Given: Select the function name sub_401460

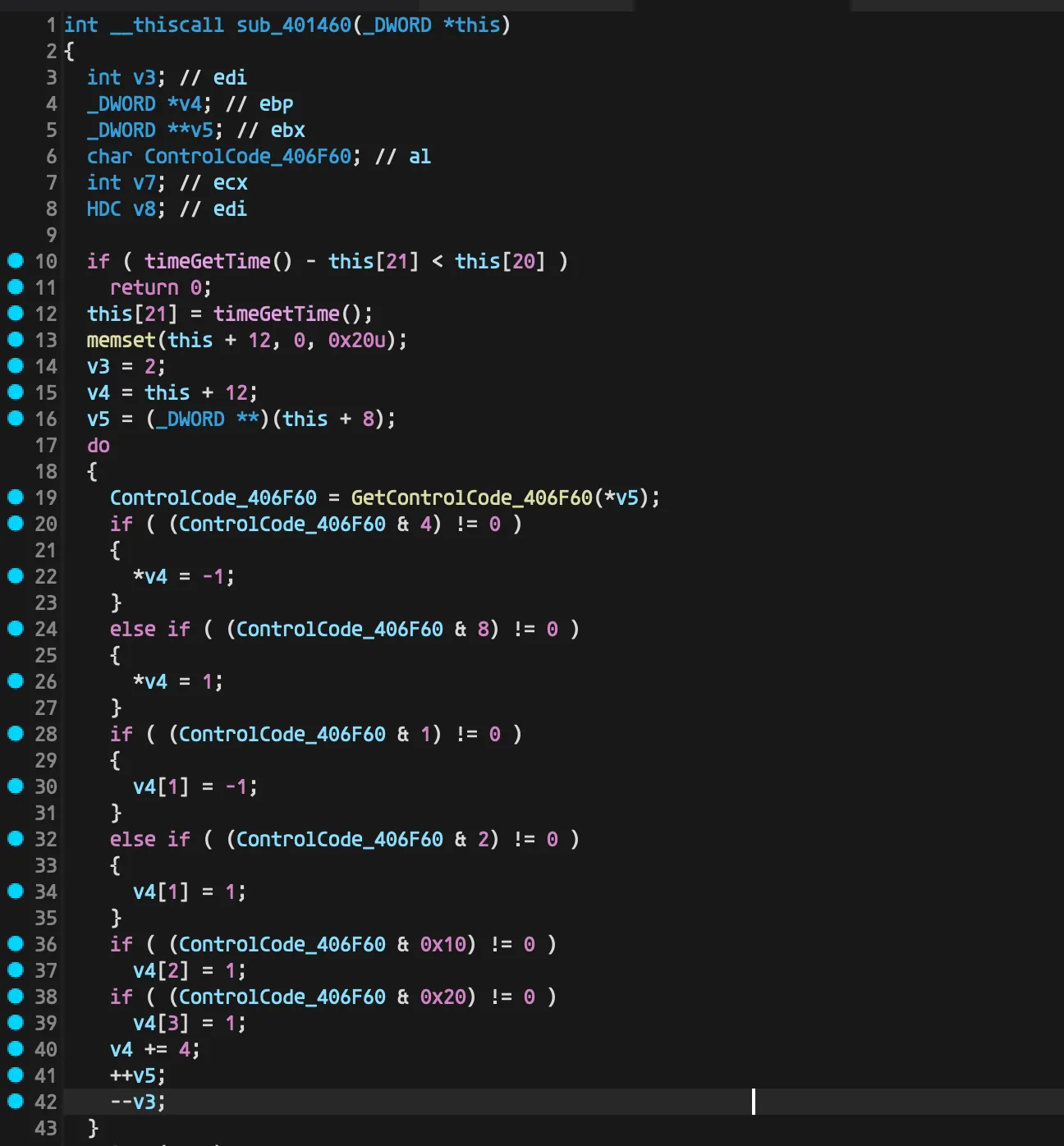Looking at the screenshot, I should [294, 25].
